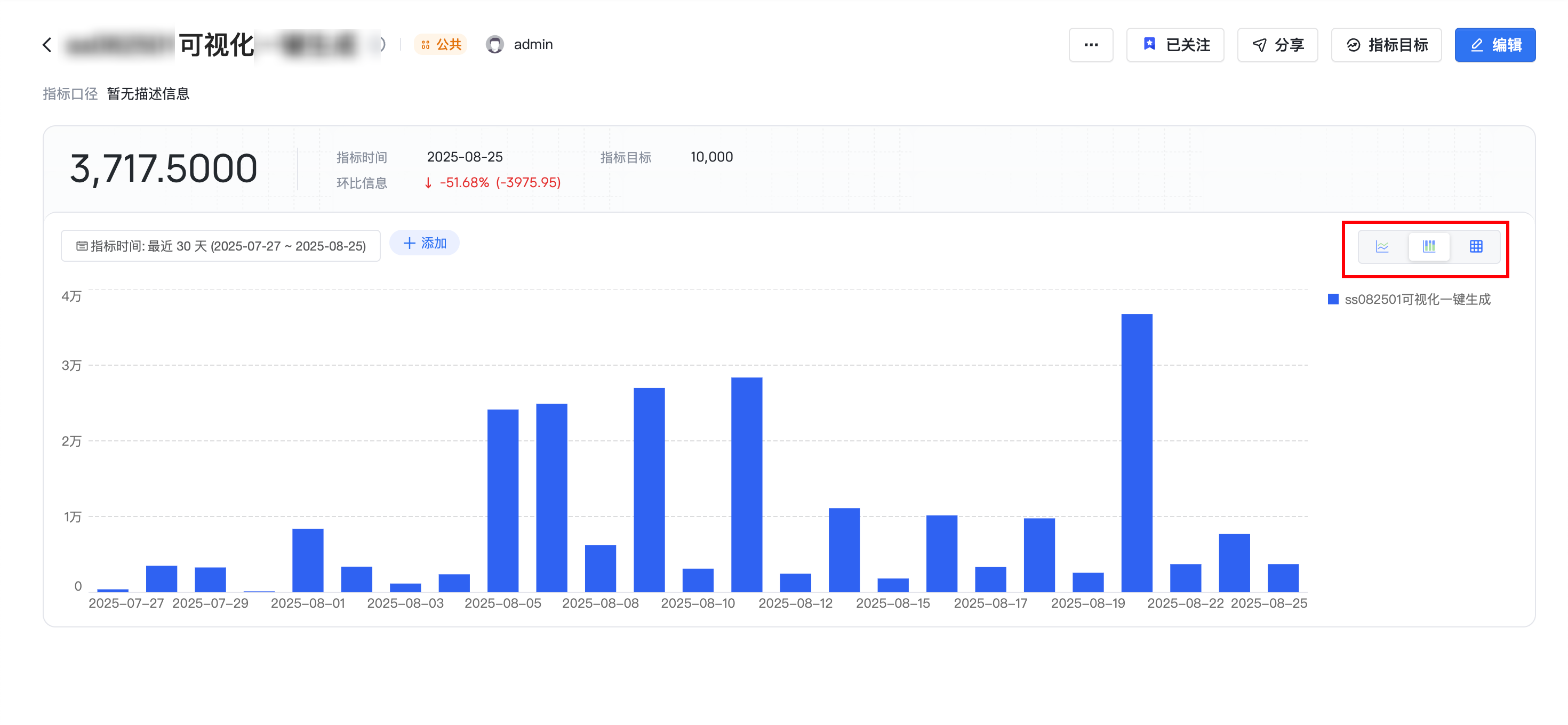
Task: Switch to line chart view
Action: 1382,246
